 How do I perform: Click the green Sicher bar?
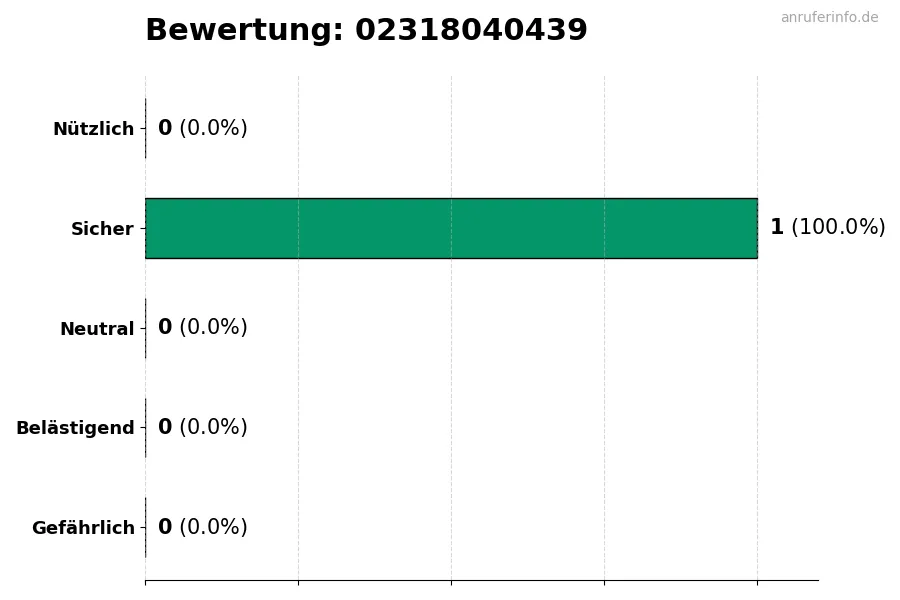(x=451, y=228)
